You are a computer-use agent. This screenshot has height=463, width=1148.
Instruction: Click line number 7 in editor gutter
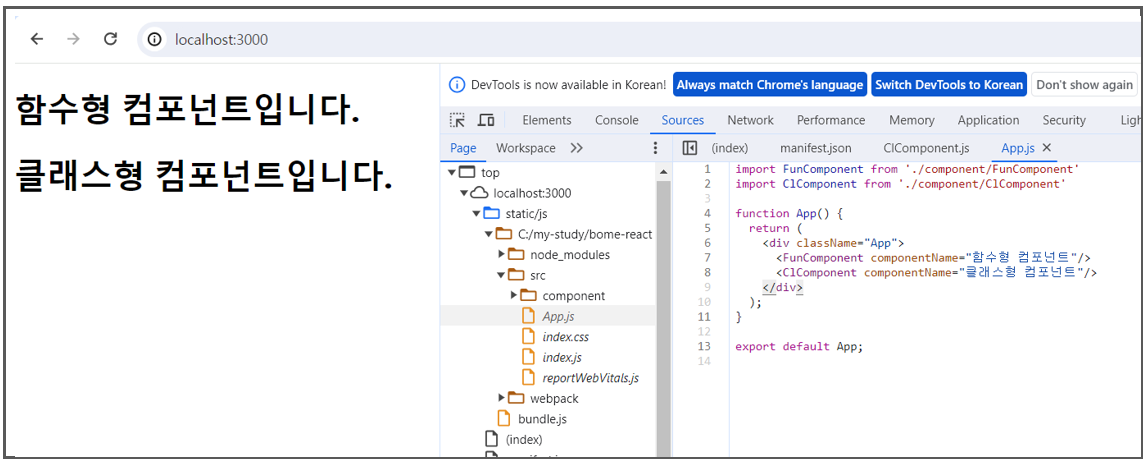[707, 257]
